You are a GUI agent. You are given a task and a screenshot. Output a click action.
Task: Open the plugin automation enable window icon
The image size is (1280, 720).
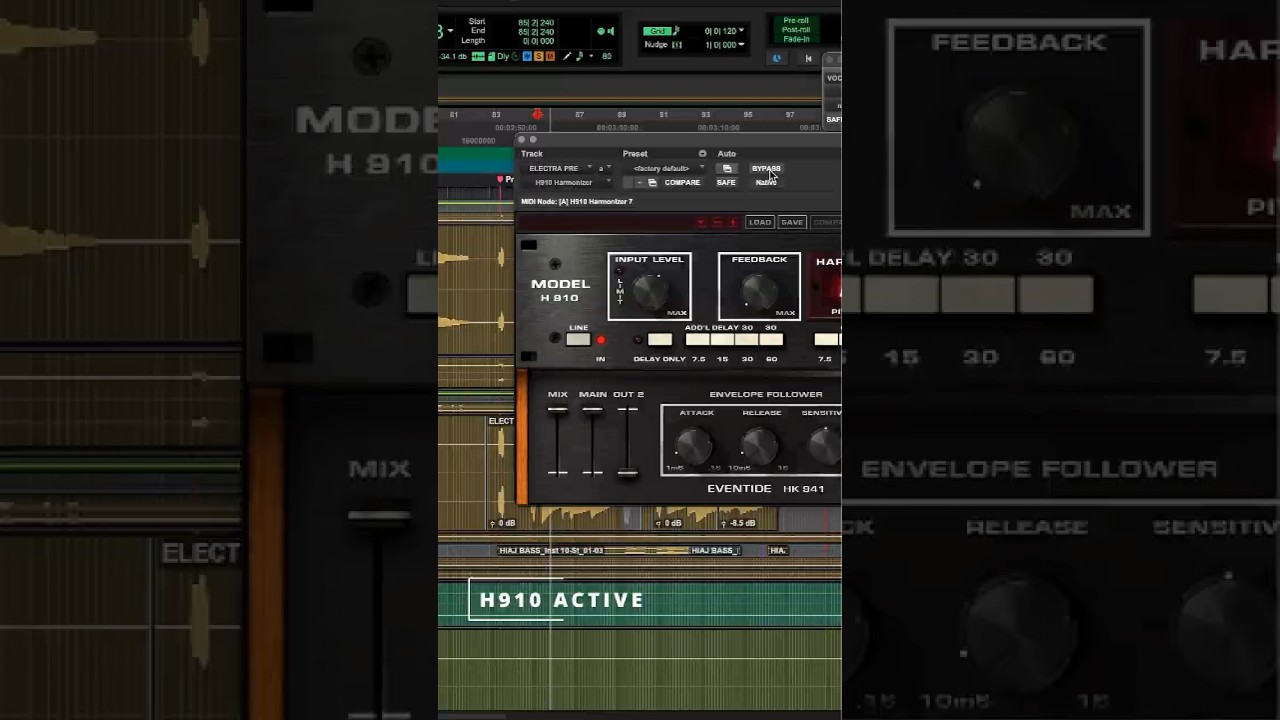tap(727, 168)
